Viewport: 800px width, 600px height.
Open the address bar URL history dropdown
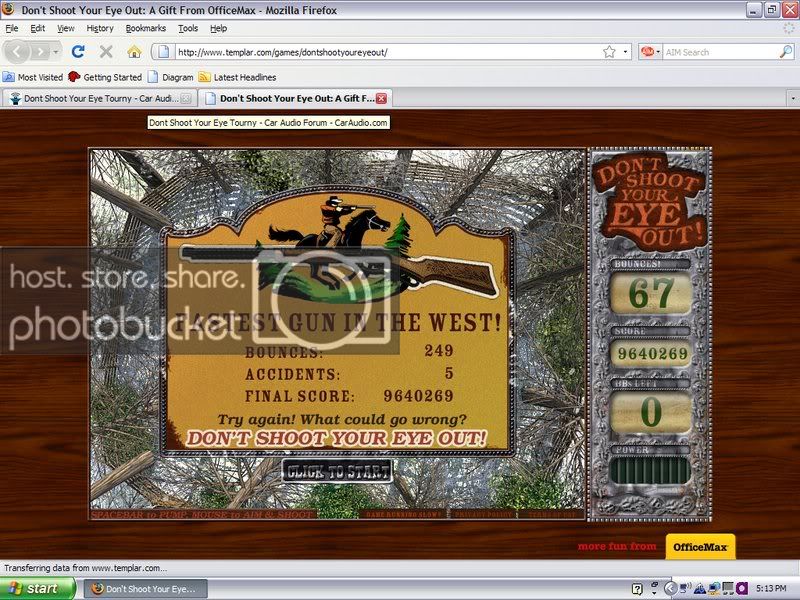click(625, 52)
